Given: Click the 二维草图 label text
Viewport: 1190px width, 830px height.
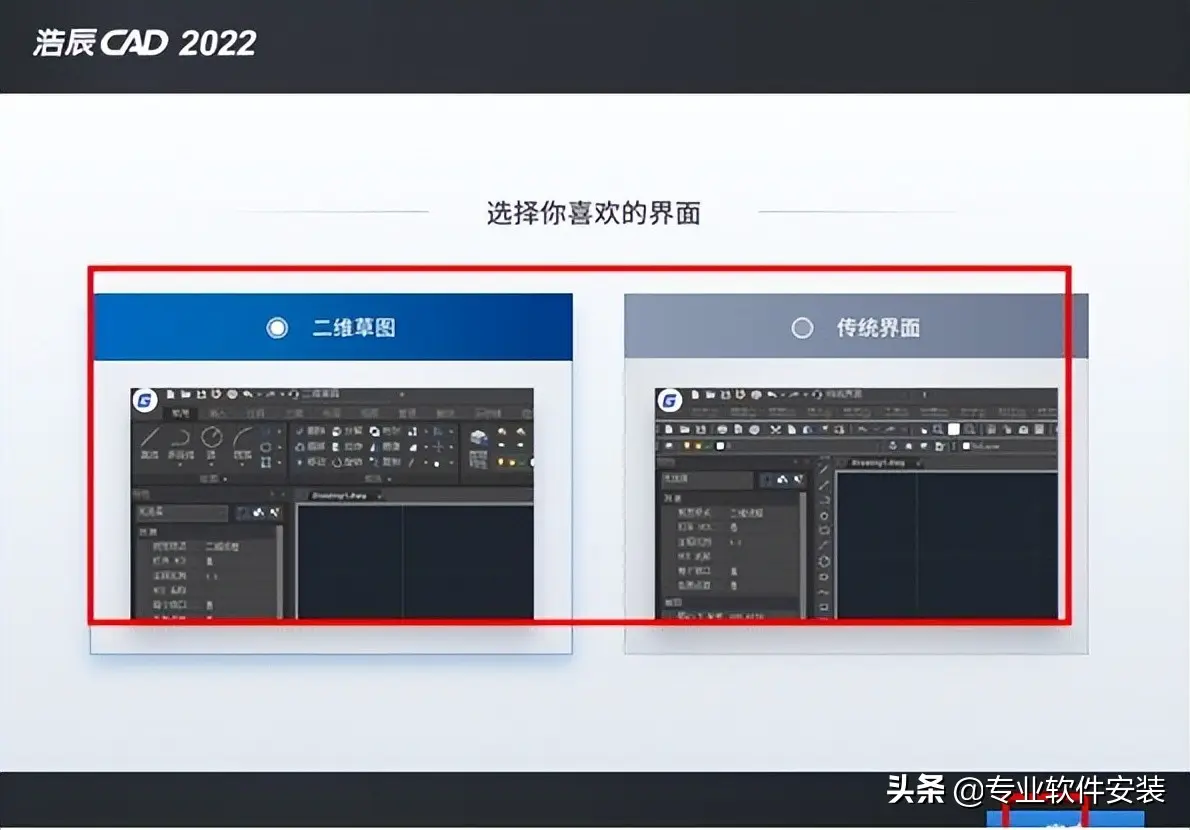Looking at the screenshot, I should [x=354, y=328].
